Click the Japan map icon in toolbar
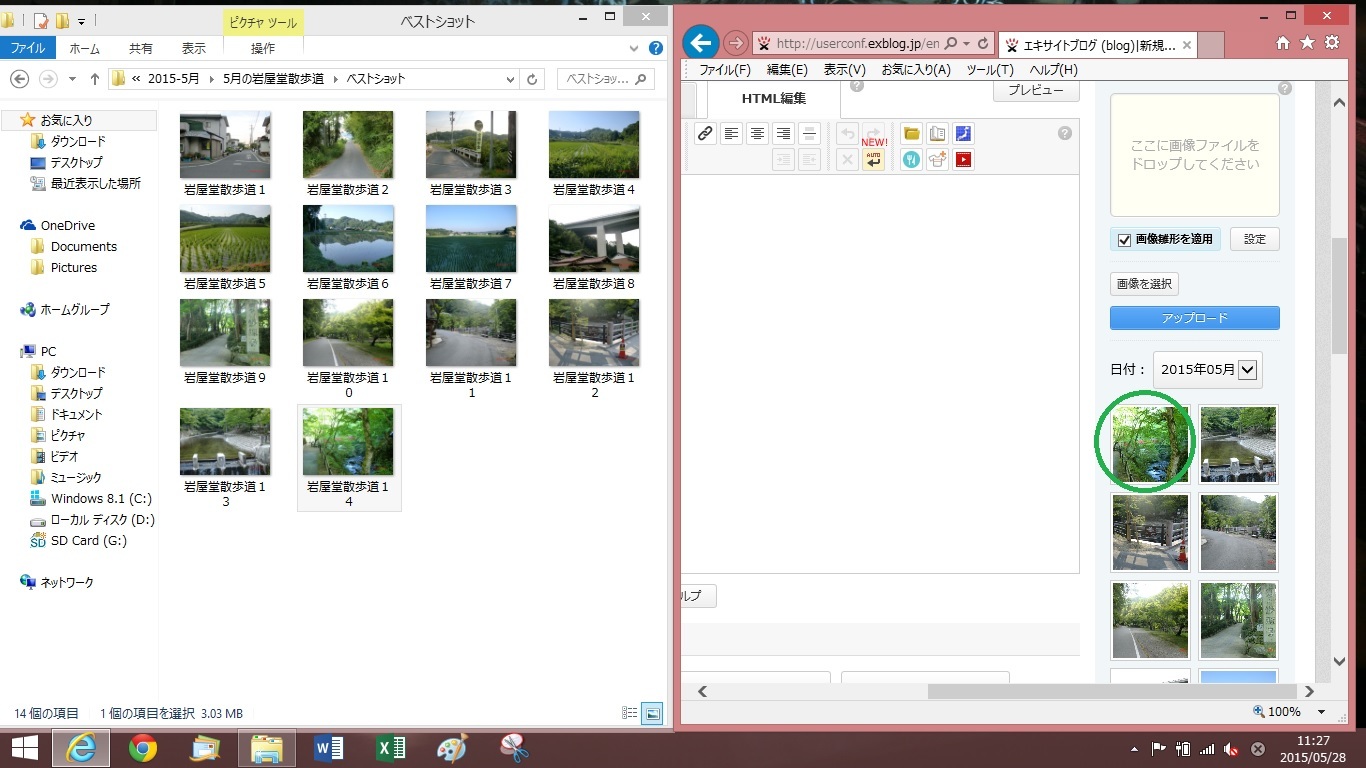The width and height of the screenshot is (1366, 768). point(963,134)
